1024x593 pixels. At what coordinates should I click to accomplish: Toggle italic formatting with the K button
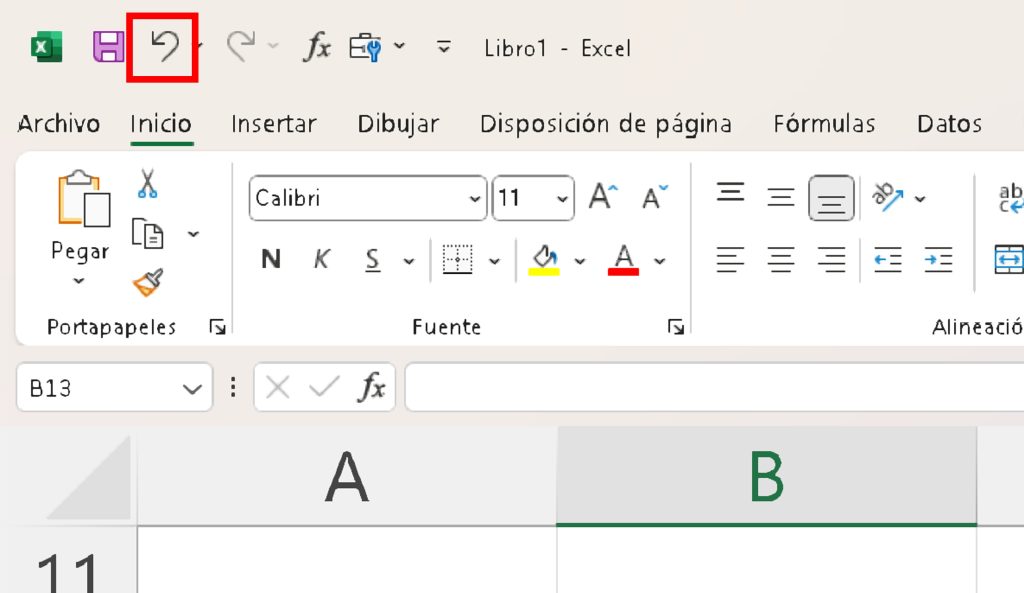tap(321, 260)
